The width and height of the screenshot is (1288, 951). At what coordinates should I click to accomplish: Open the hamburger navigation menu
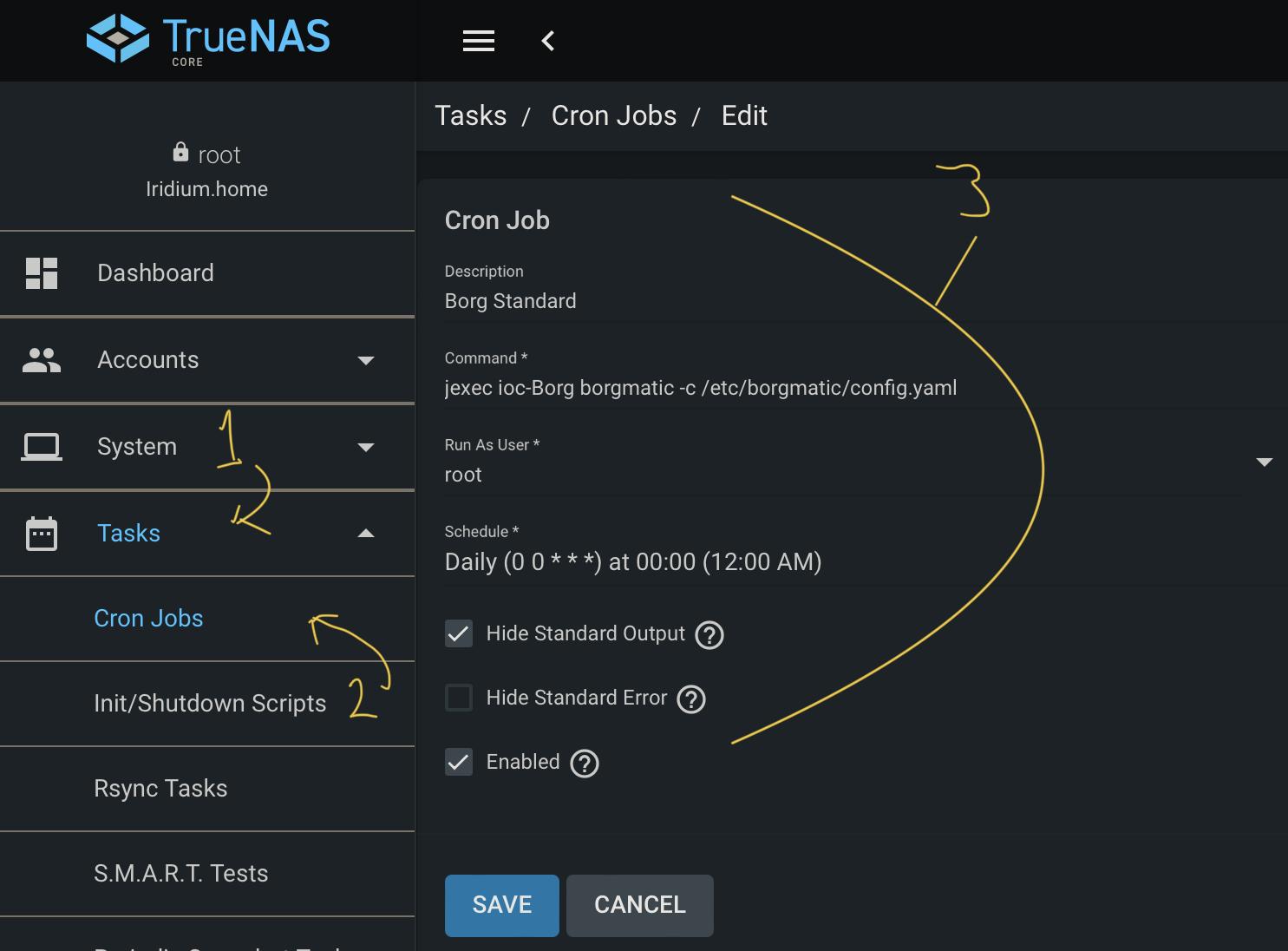pyautogui.click(x=478, y=40)
